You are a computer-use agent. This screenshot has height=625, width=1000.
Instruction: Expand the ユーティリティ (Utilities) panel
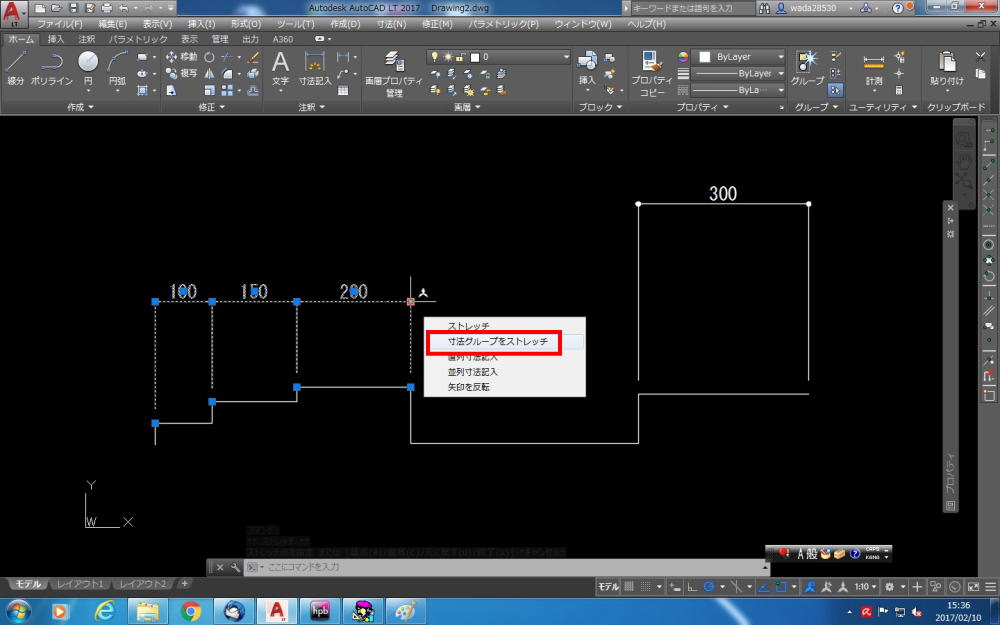point(883,107)
